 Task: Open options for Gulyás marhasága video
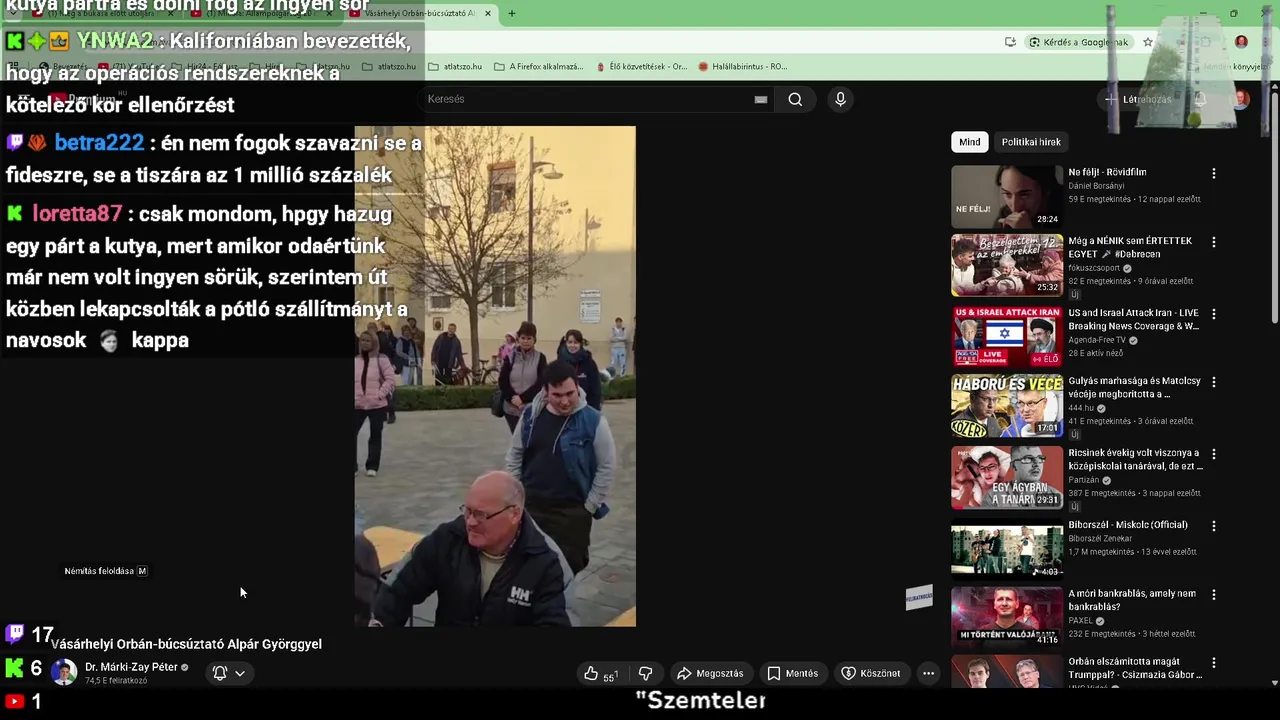click(1214, 382)
